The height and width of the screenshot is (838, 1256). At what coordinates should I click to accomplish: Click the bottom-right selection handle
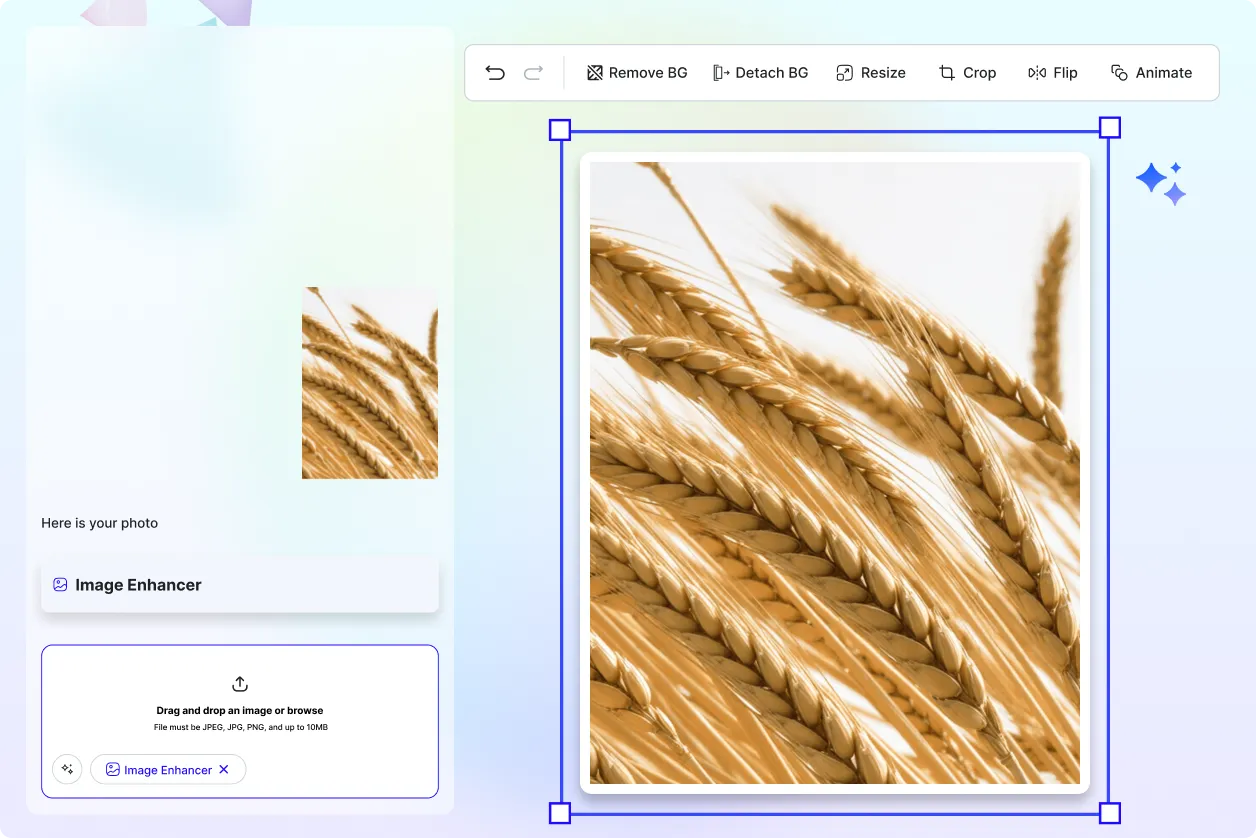1110,813
